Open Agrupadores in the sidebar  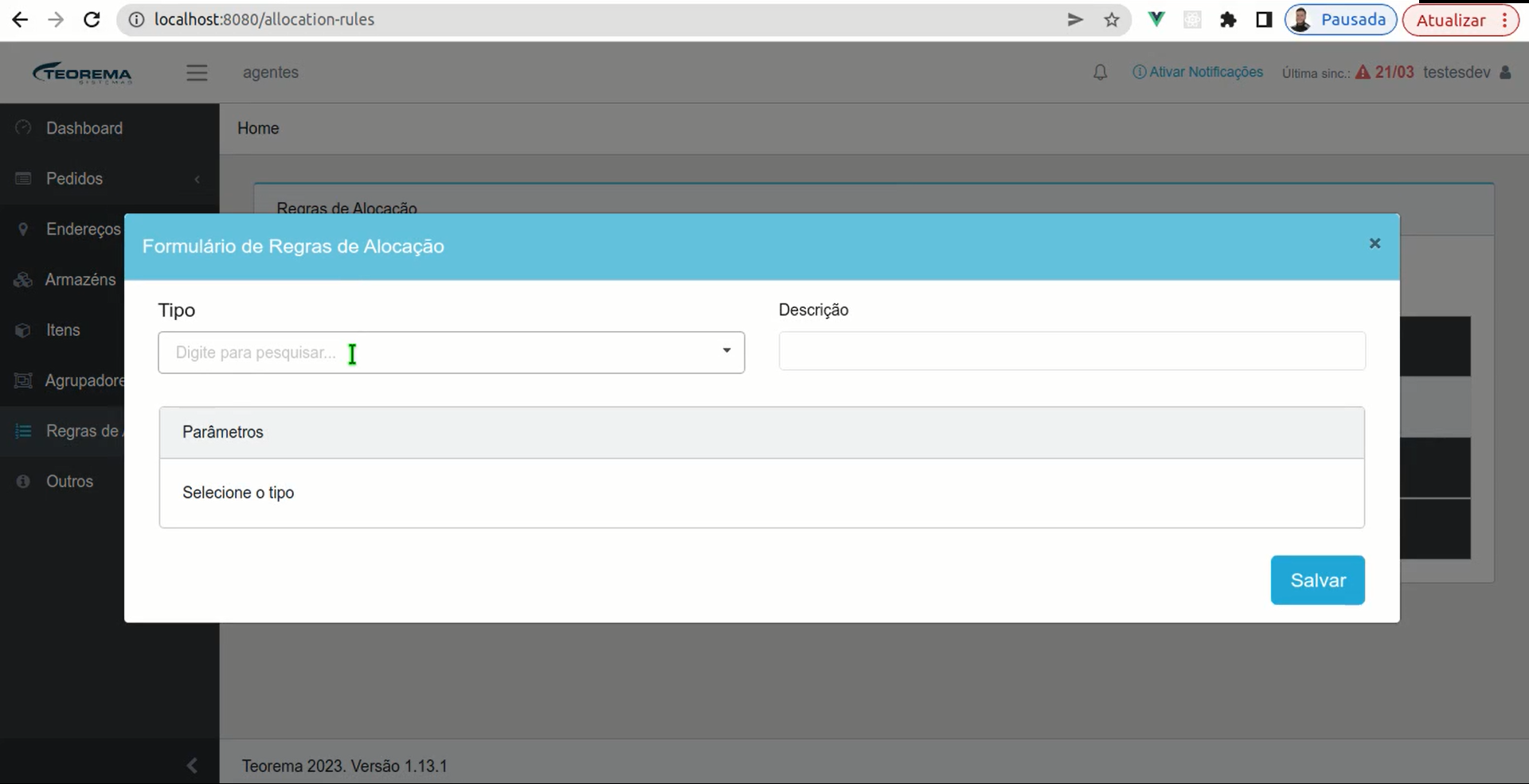coord(84,380)
